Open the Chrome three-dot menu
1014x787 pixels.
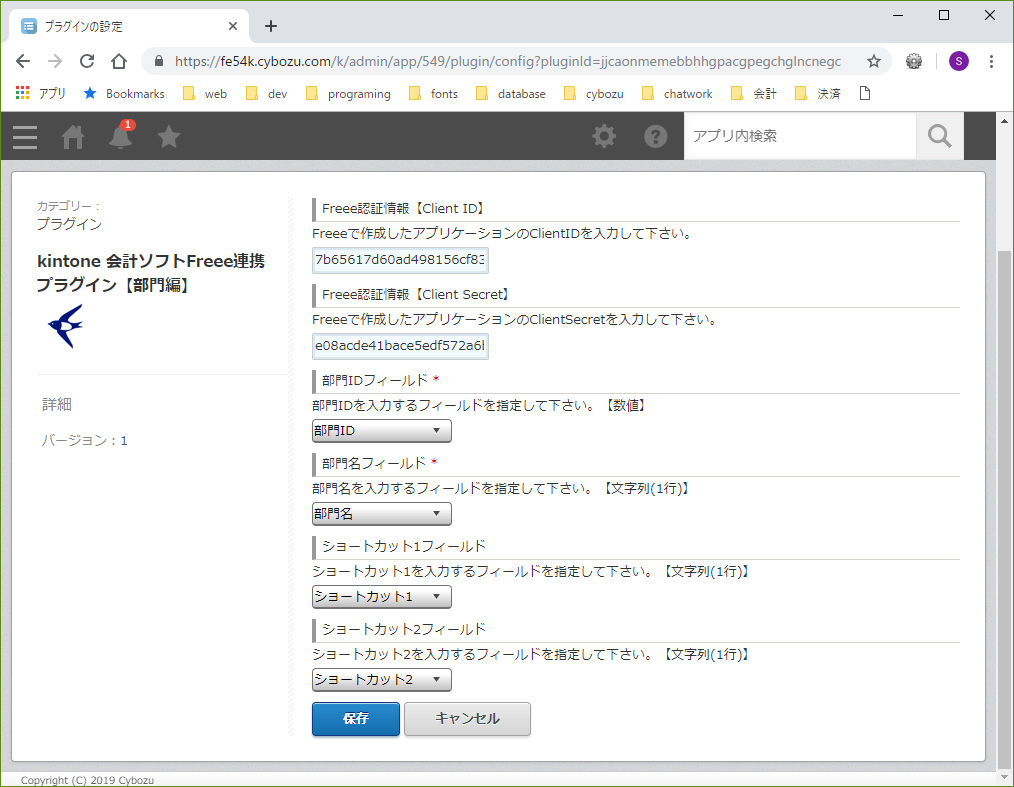pos(991,61)
